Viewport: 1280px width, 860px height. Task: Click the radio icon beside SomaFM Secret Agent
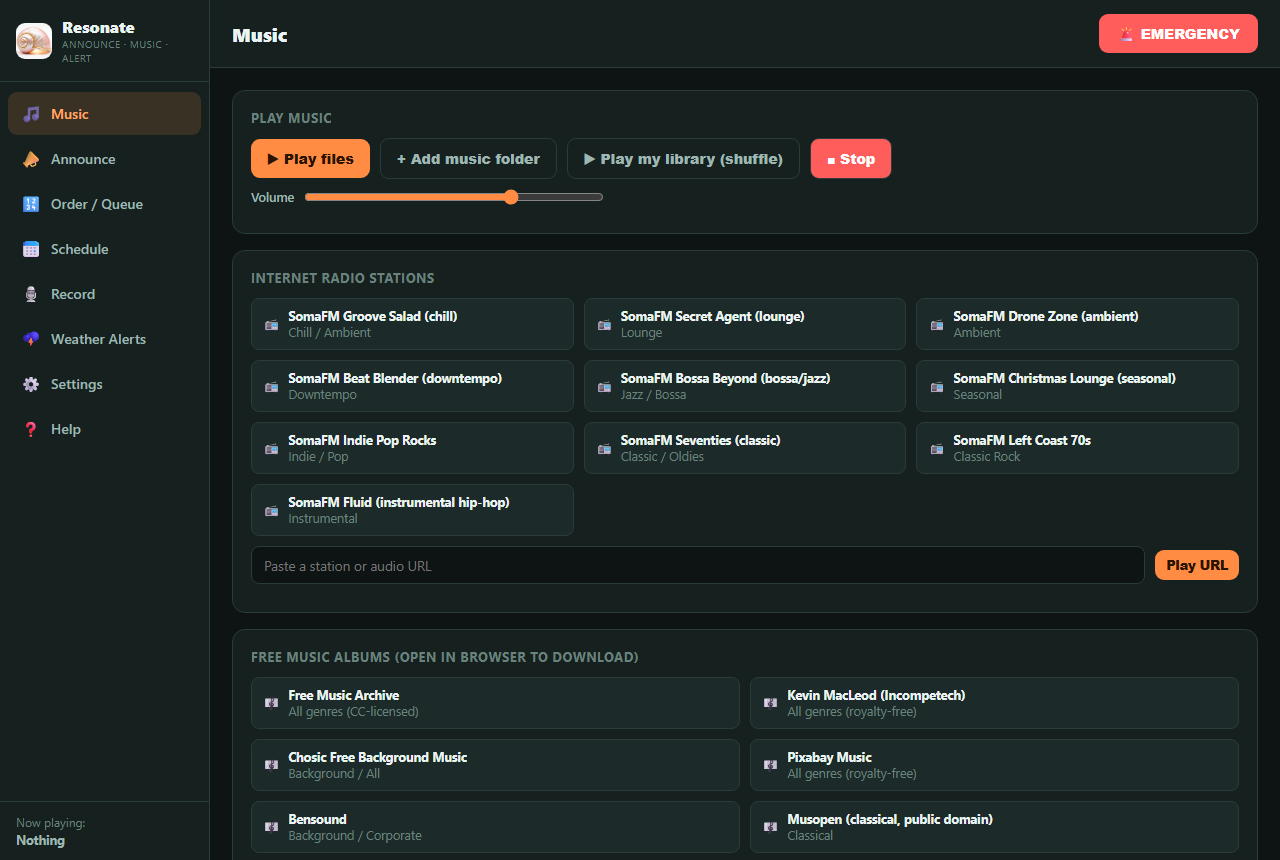(604, 325)
